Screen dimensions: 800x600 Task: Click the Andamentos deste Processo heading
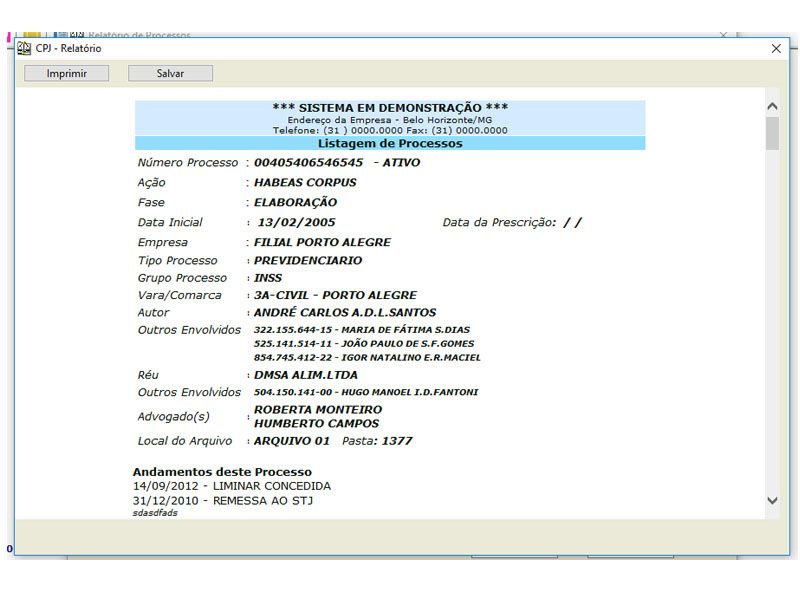pos(222,472)
